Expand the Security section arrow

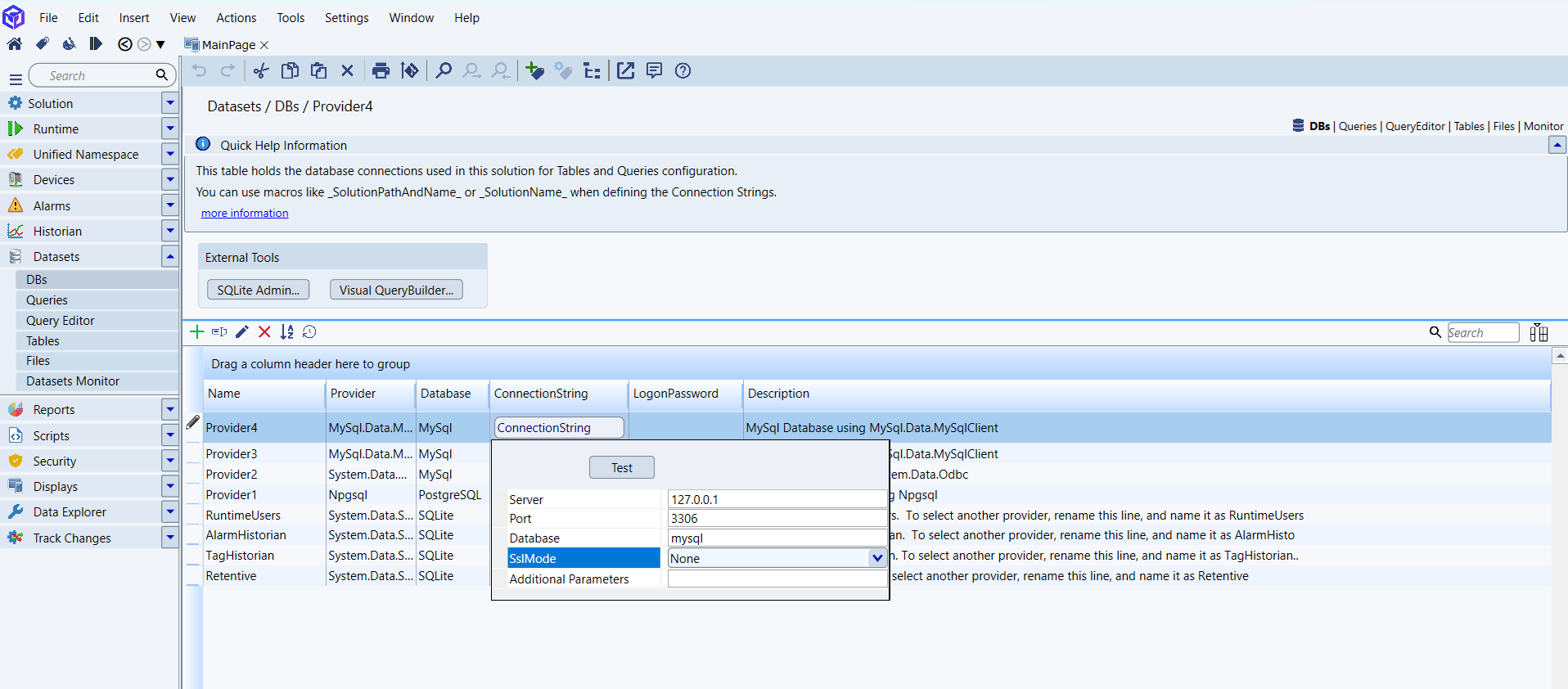point(170,461)
